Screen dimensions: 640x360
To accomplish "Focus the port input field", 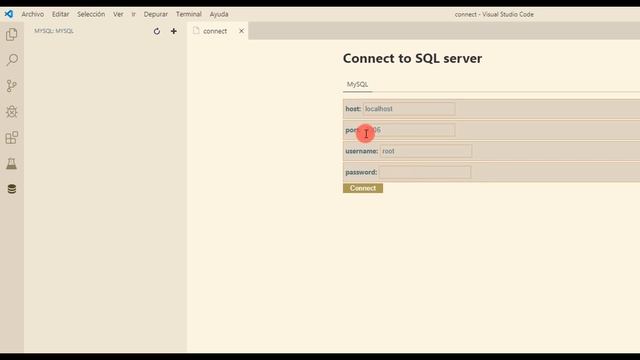I will pyautogui.click(x=409, y=130).
